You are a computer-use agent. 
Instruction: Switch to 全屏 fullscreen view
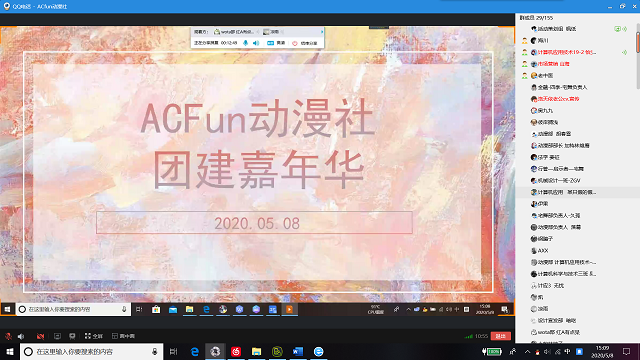point(93,336)
